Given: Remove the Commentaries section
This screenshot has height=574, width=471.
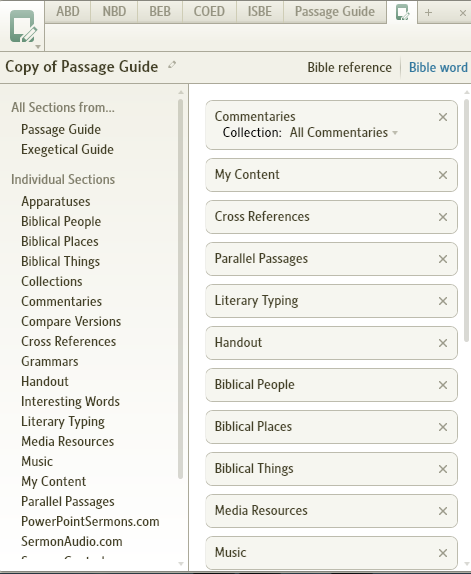Looking at the screenshot, I should [x=443, y=117].
